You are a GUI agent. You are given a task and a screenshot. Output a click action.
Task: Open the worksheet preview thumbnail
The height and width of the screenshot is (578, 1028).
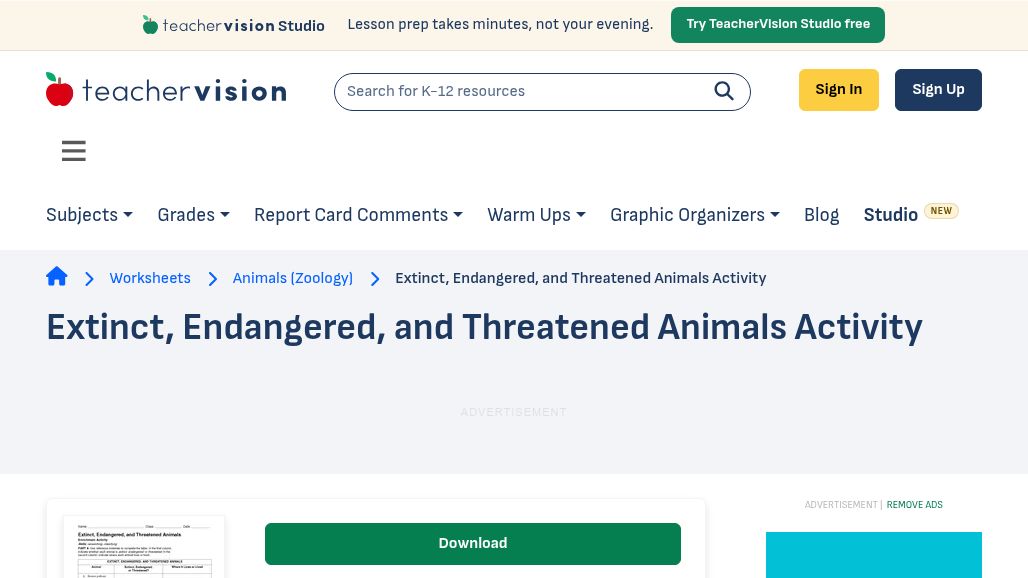(144, 547)
